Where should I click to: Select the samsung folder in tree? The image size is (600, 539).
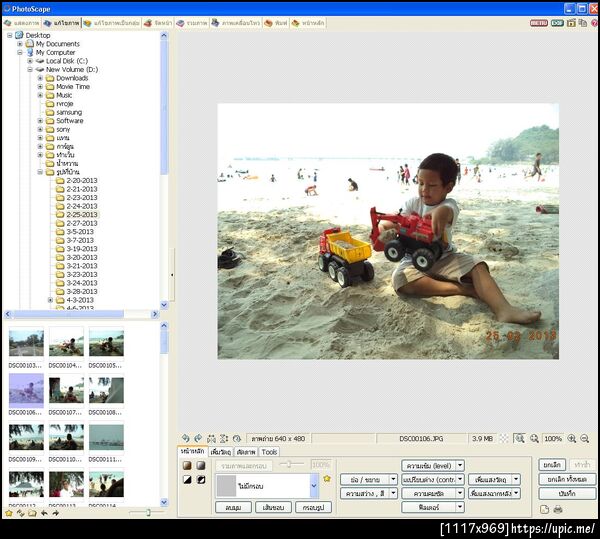(x=69, y=112)
